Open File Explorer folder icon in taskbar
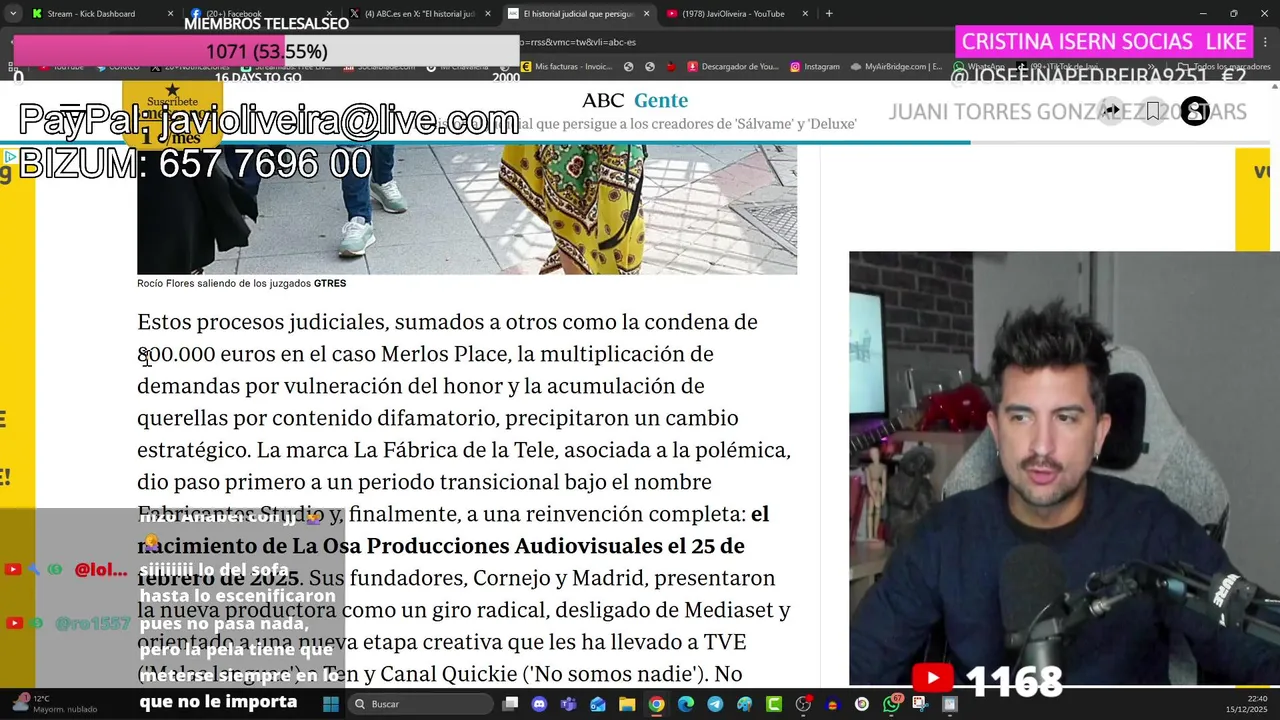Viewport: 1280px width, 720px height. click(627, 704)
